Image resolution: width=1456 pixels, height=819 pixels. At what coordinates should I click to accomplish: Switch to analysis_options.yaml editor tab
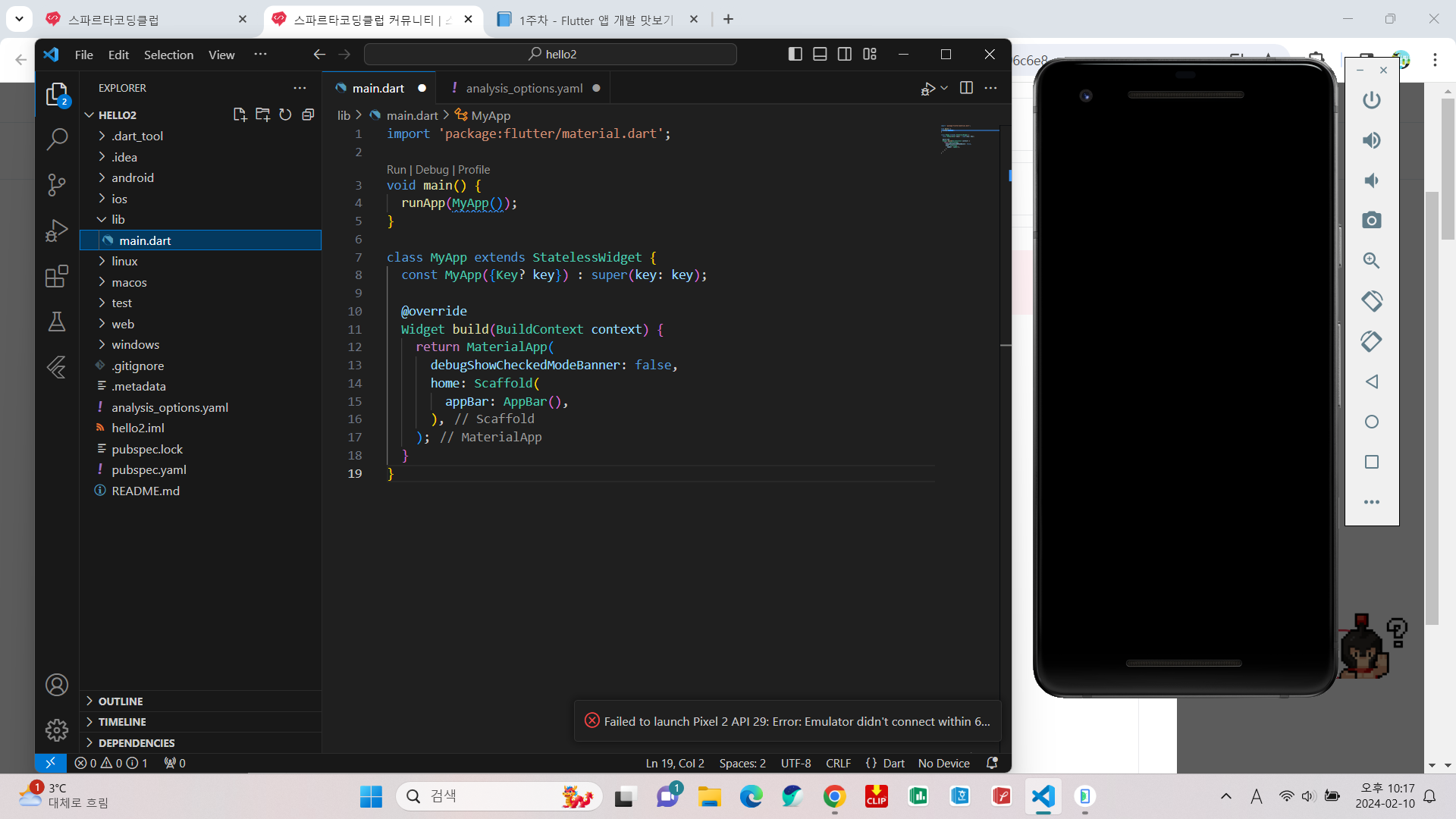(x=524, y=88)
